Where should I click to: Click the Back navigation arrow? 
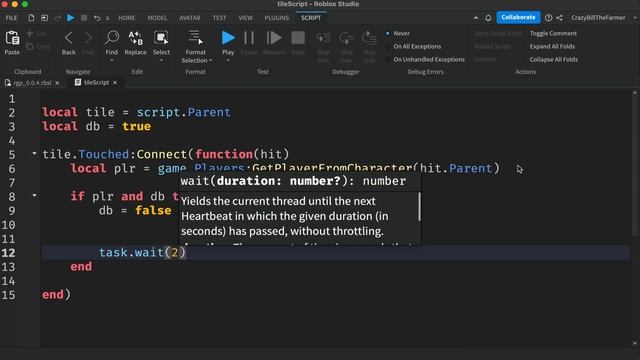click(69, 38)
